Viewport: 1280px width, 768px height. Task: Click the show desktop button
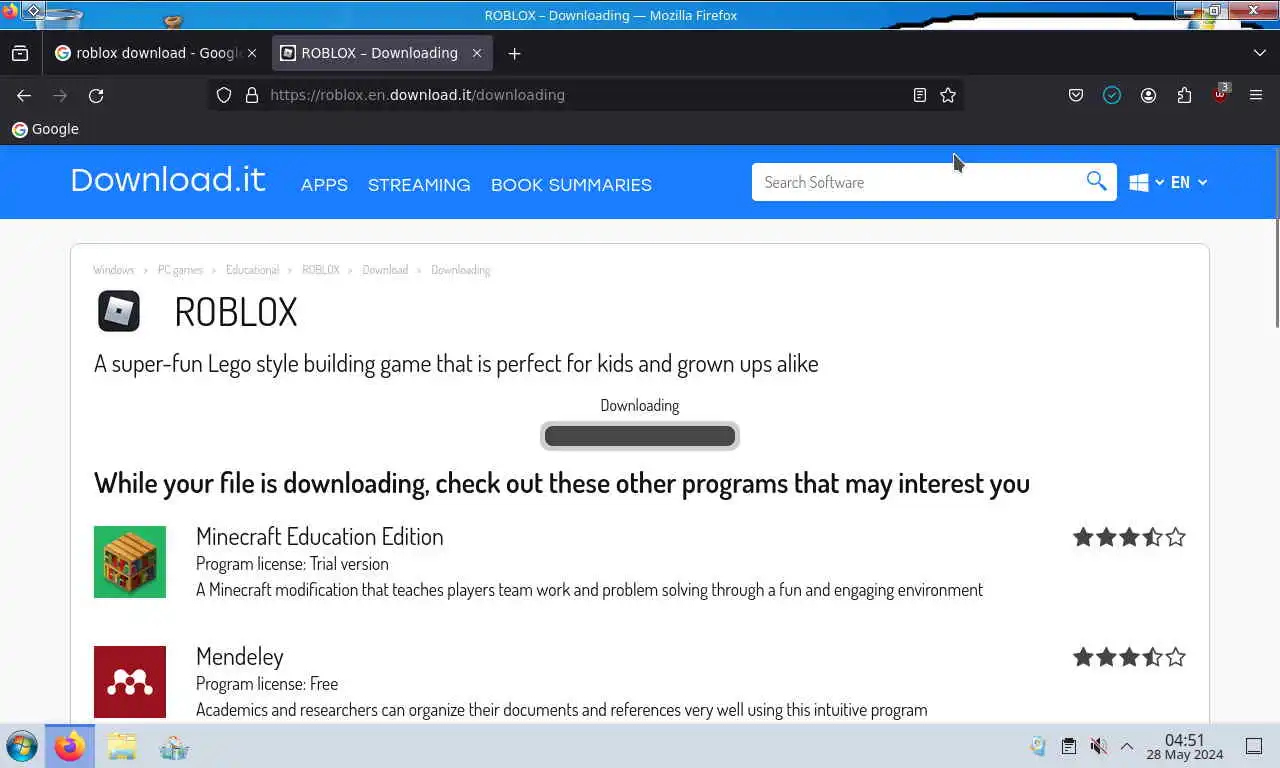click(1254, 746)
